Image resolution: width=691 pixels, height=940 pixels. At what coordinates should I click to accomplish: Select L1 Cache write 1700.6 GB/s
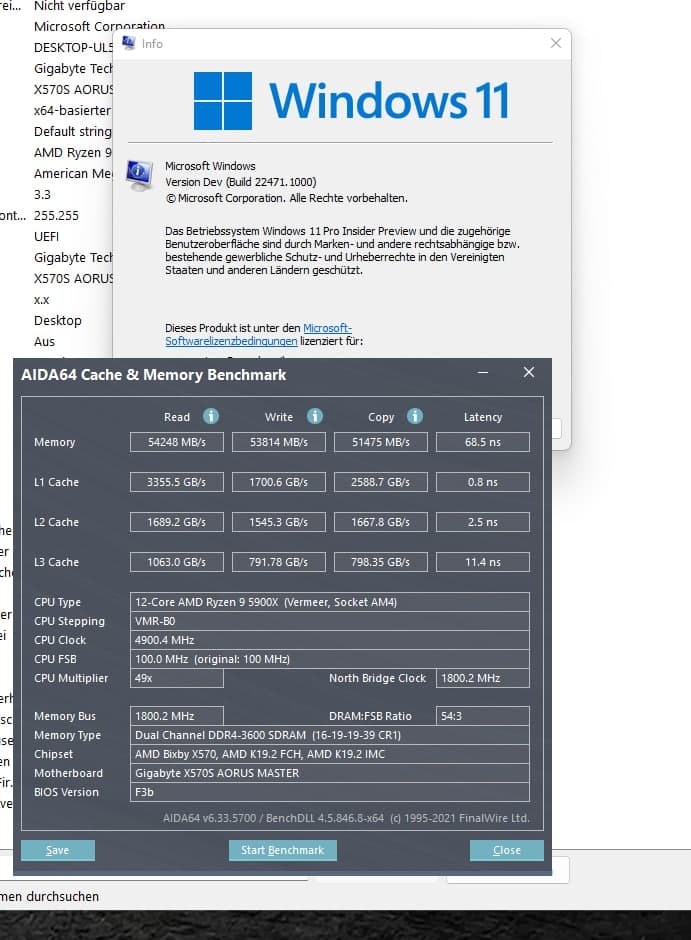[x=279, y=482]
